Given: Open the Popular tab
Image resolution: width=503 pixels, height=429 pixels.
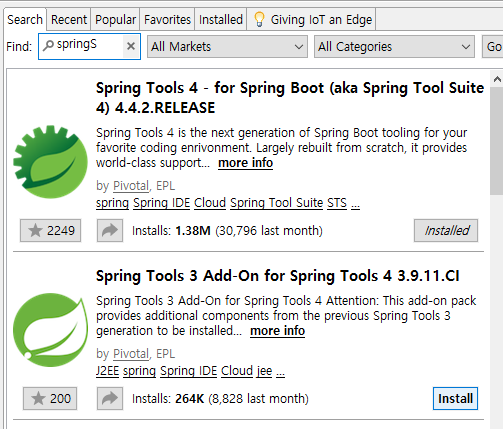Looking at the screenshot, I should (115, 19).
